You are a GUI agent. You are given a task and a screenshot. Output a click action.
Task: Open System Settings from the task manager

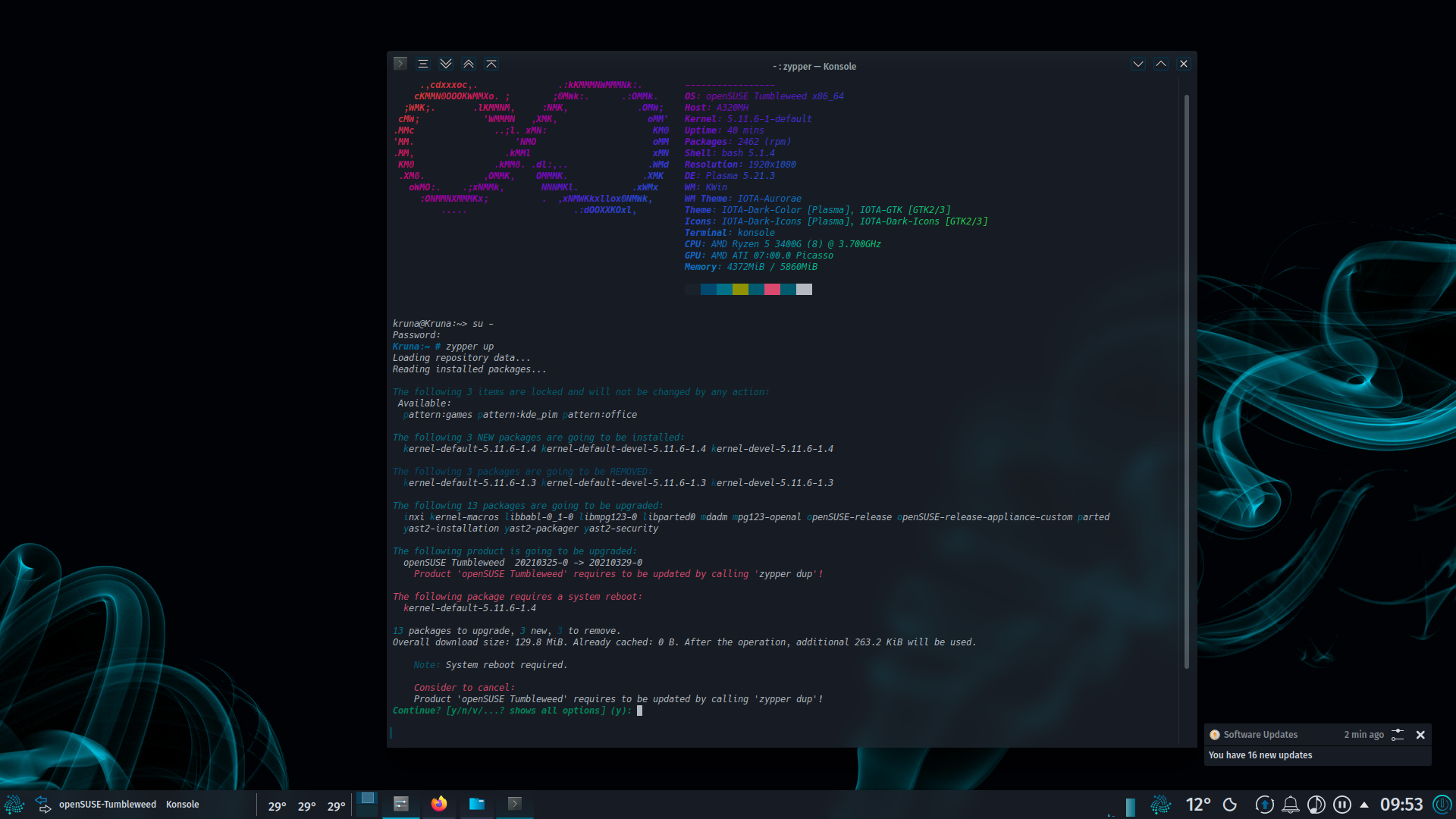tap(401, 804)
